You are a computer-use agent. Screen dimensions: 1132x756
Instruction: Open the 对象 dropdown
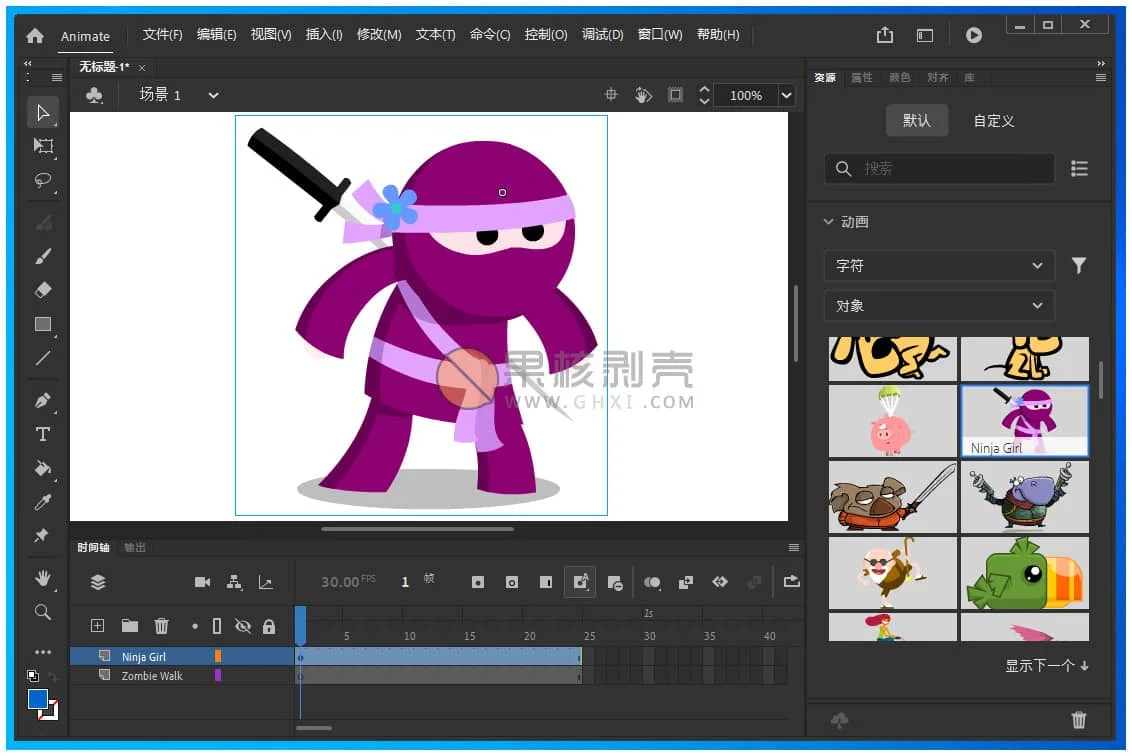click(x=939, y=305)
